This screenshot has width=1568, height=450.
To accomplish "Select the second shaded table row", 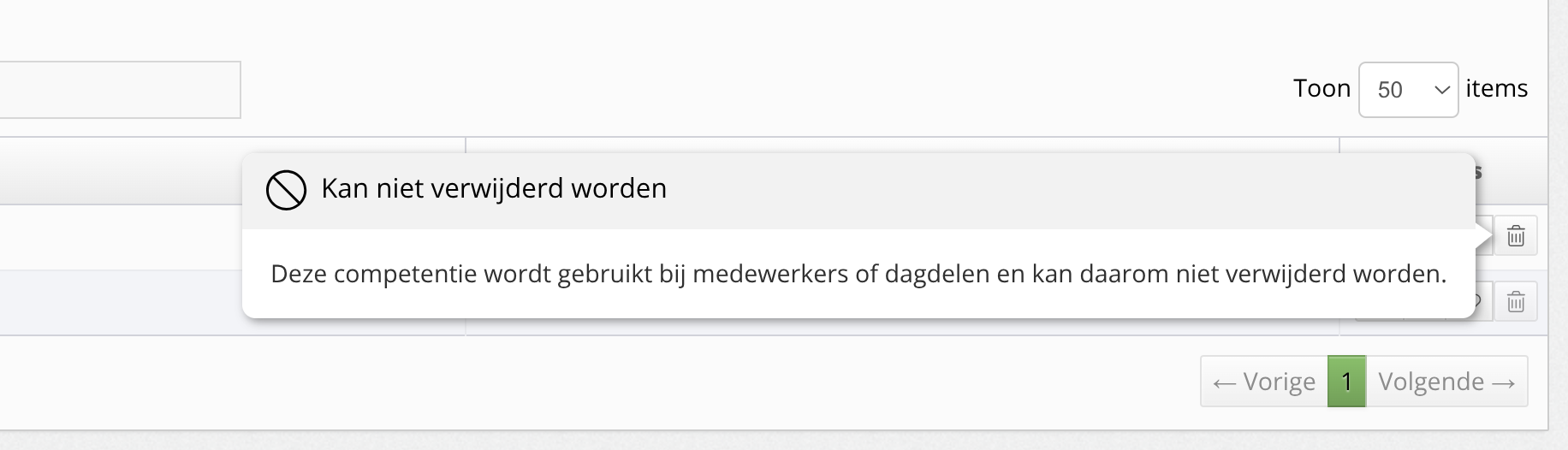I will [120, 303].
